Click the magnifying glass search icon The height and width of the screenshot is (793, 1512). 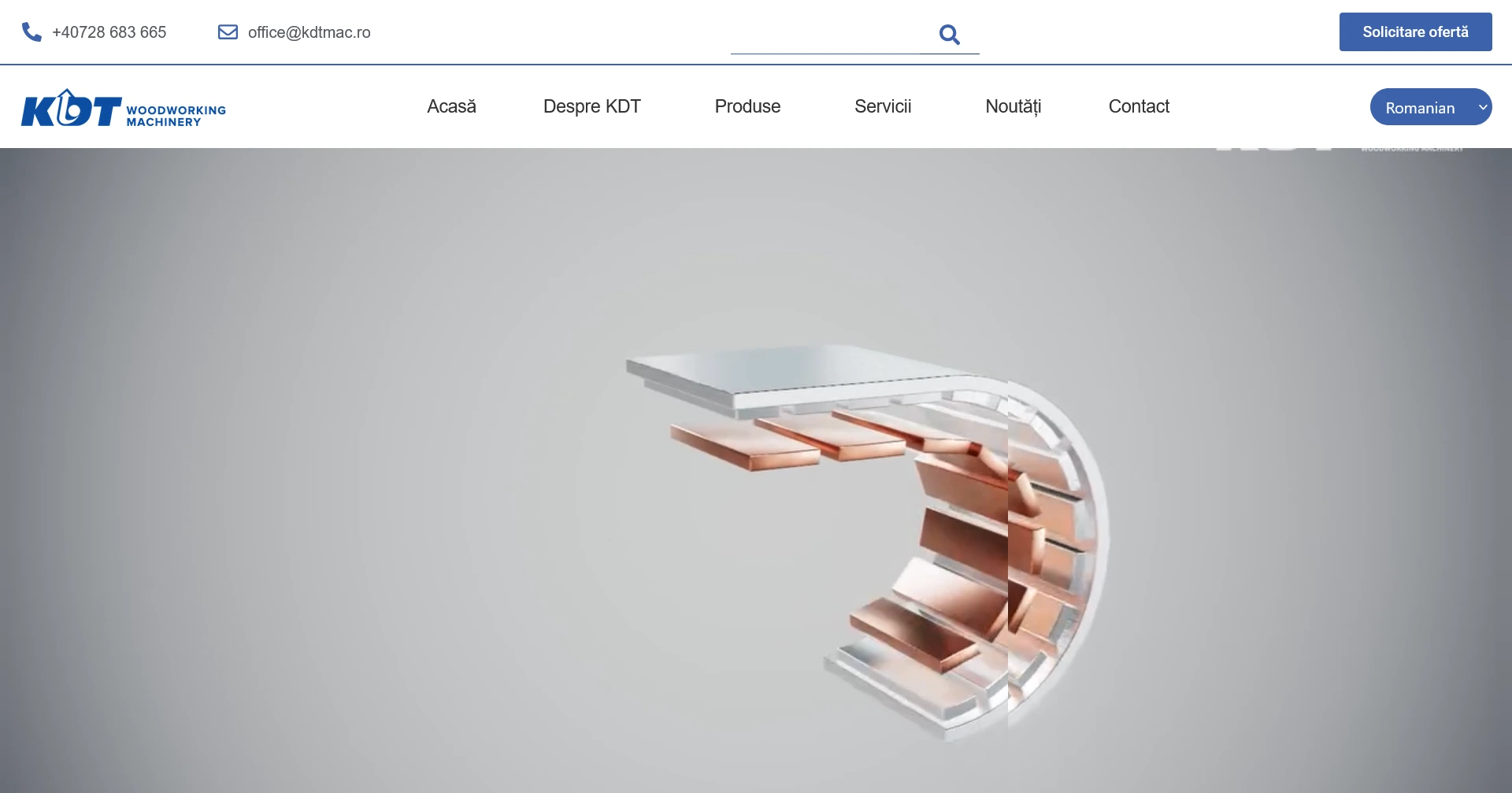coord(949,35)
